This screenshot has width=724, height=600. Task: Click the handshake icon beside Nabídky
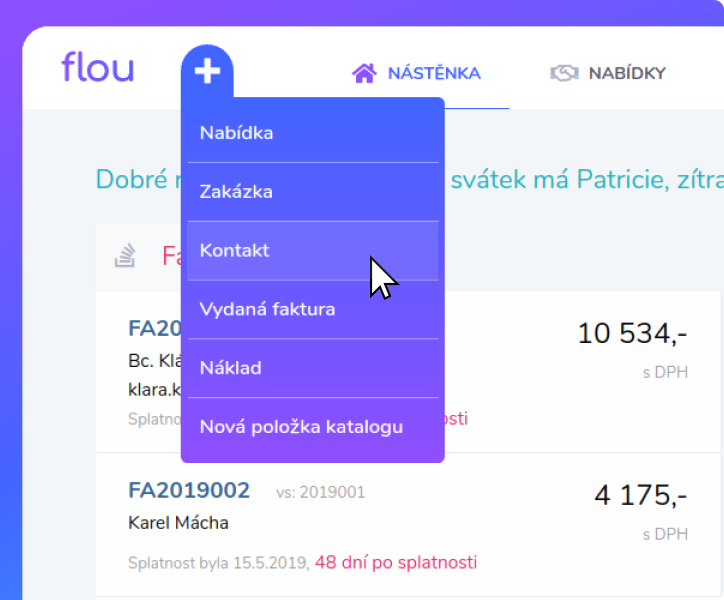pos(564,73)
